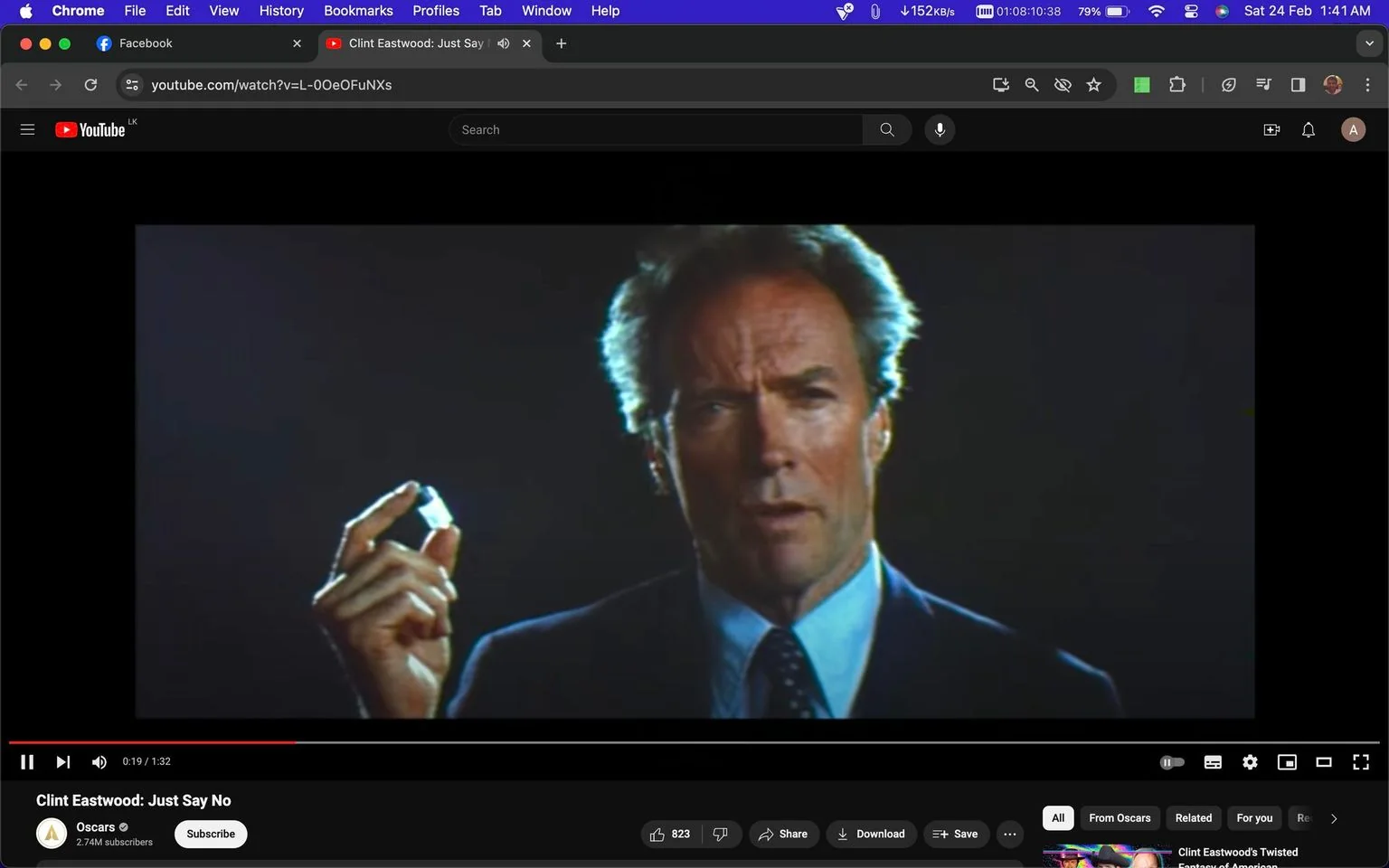This screenshot has width=1389, height=868.
Task: Select the All filter chip
Action: [x=1058, y=817]
